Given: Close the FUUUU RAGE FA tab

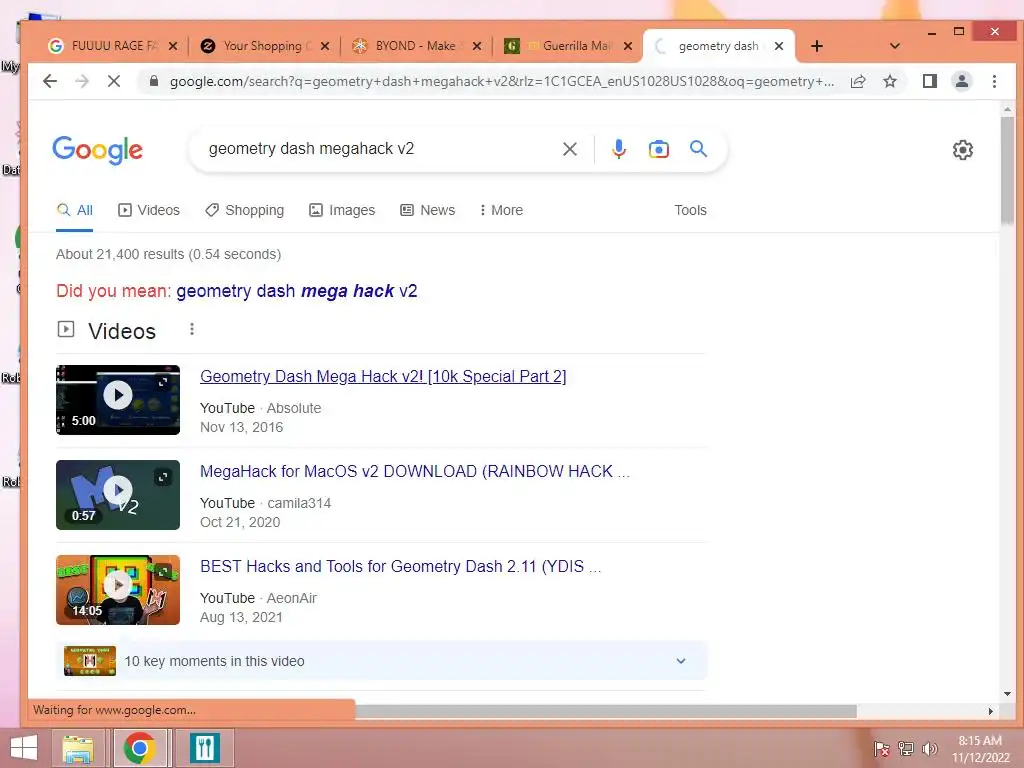Looking at the screenshot, I should point(173,46).
